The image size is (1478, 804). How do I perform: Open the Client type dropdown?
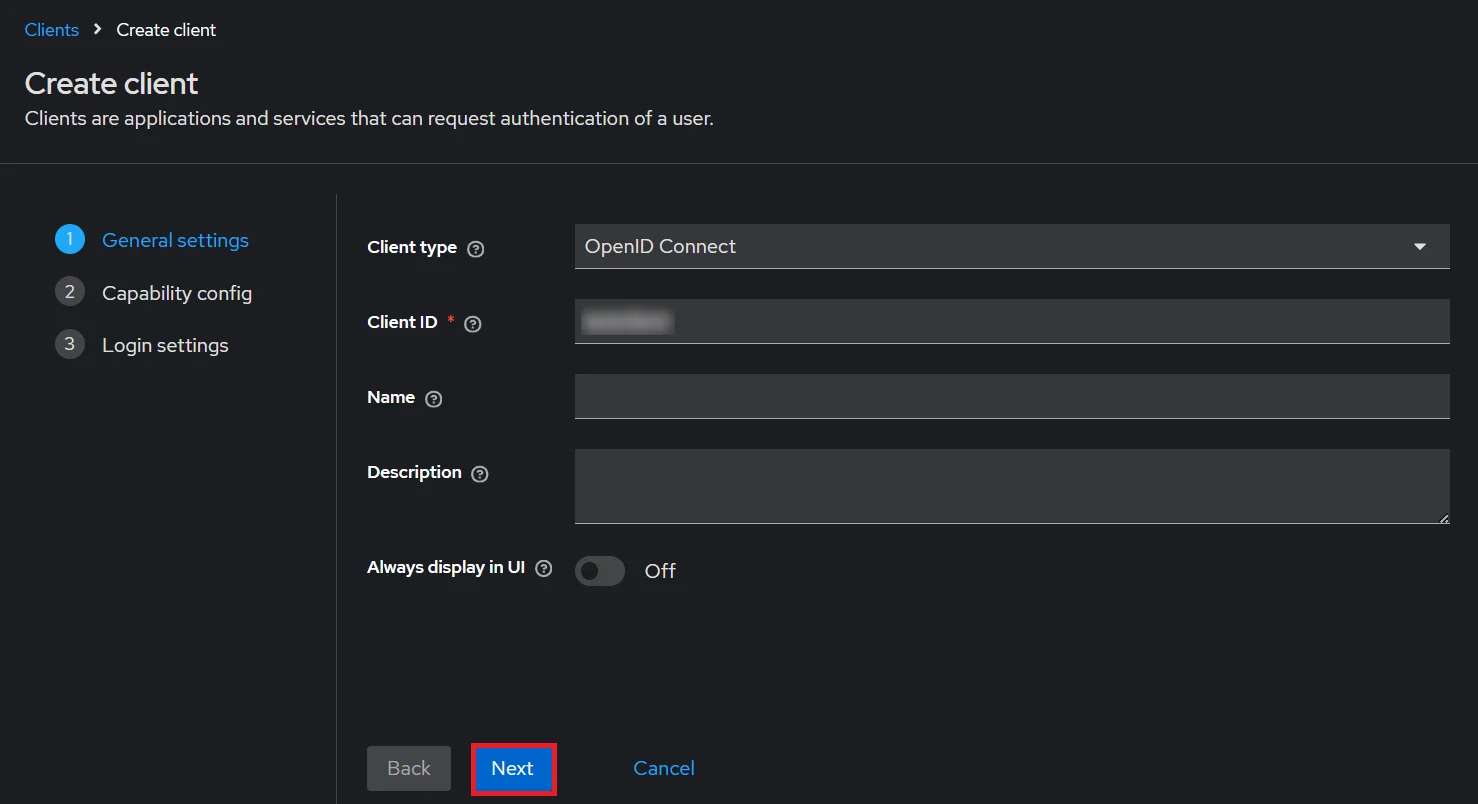1012,246
